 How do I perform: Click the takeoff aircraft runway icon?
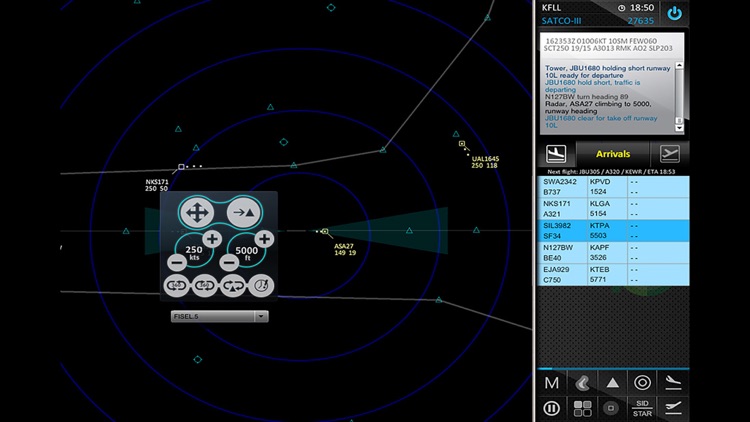[x=673, y=408]
